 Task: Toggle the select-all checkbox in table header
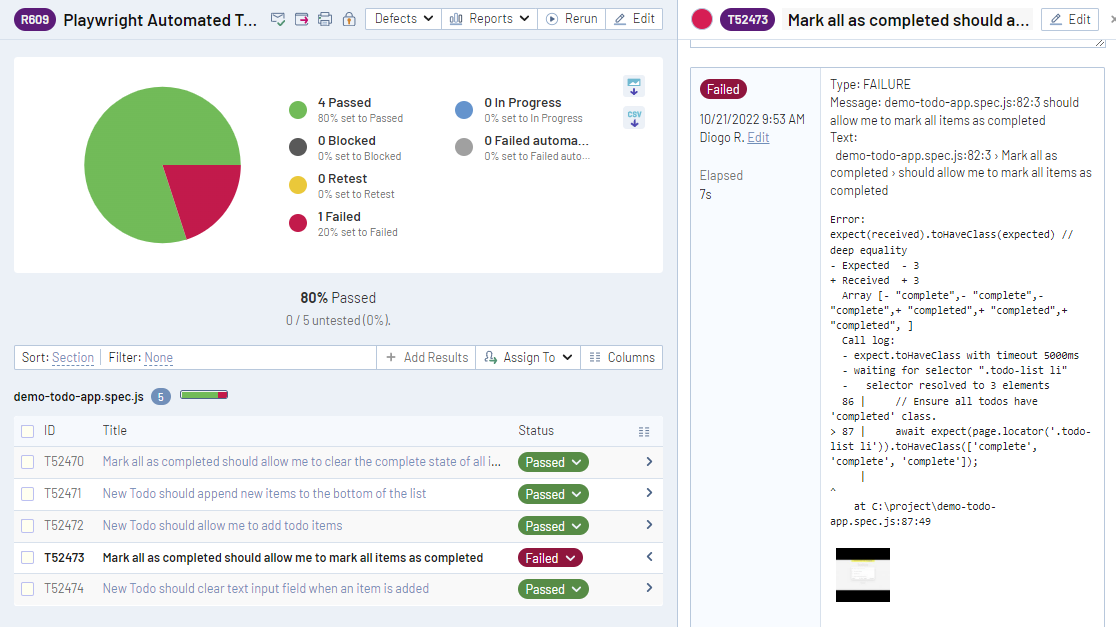click(x=28, y=431)
